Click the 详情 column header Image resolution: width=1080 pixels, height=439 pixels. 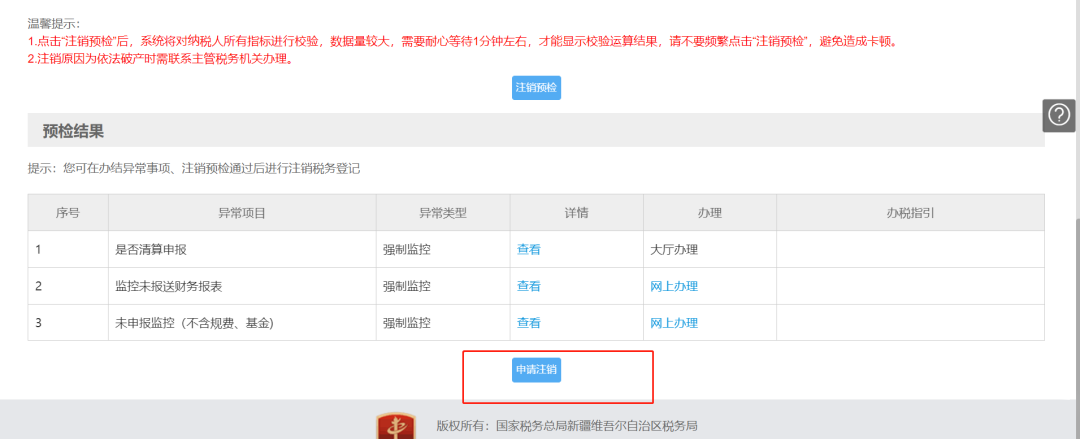(x=577, y=212)
